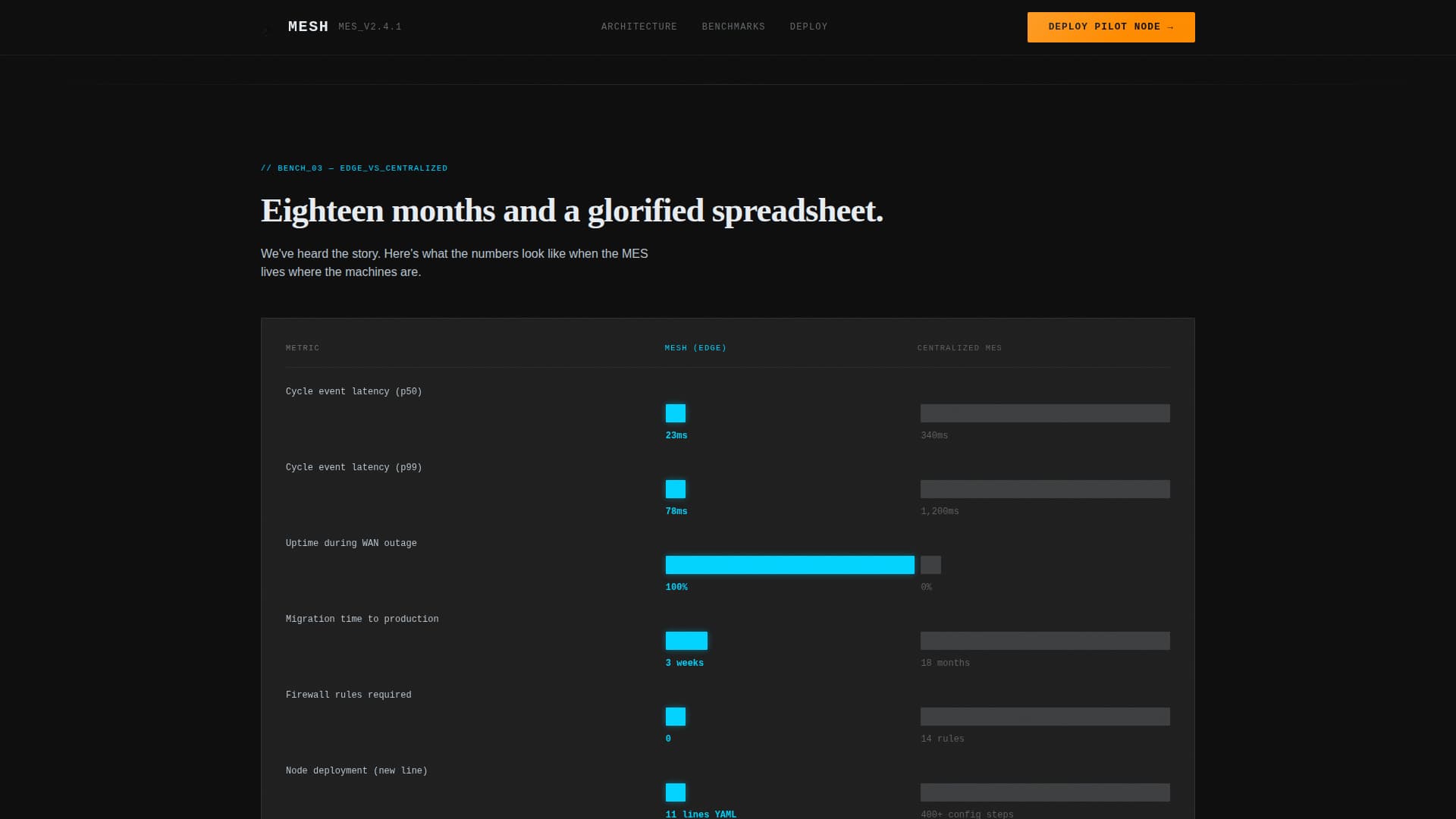Click the gray bar above 18 months

pyautogui.click(x=1045, y=641)
